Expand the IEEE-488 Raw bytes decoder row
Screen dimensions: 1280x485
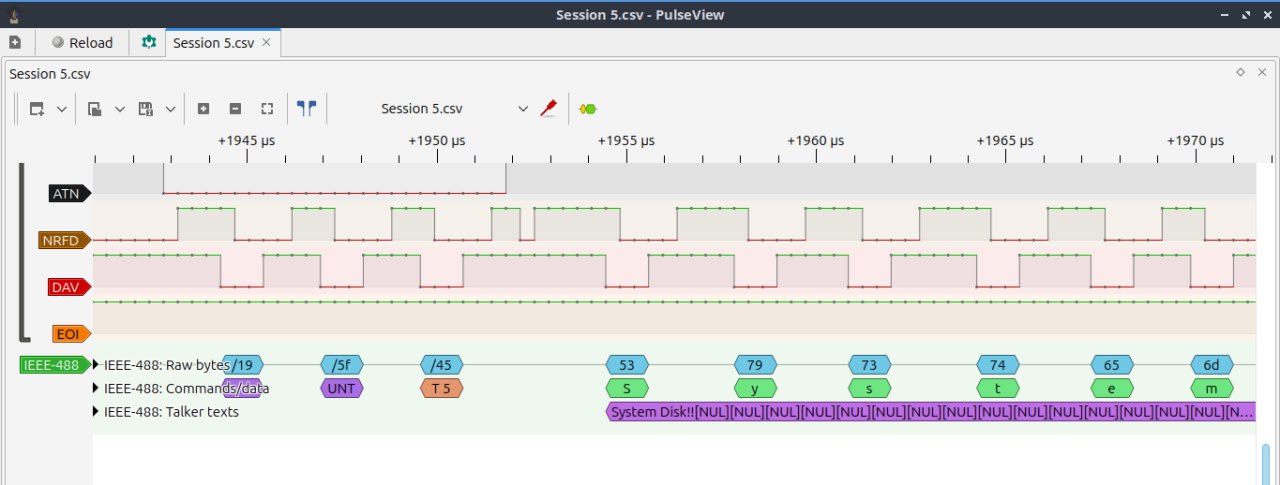point(97,365)
